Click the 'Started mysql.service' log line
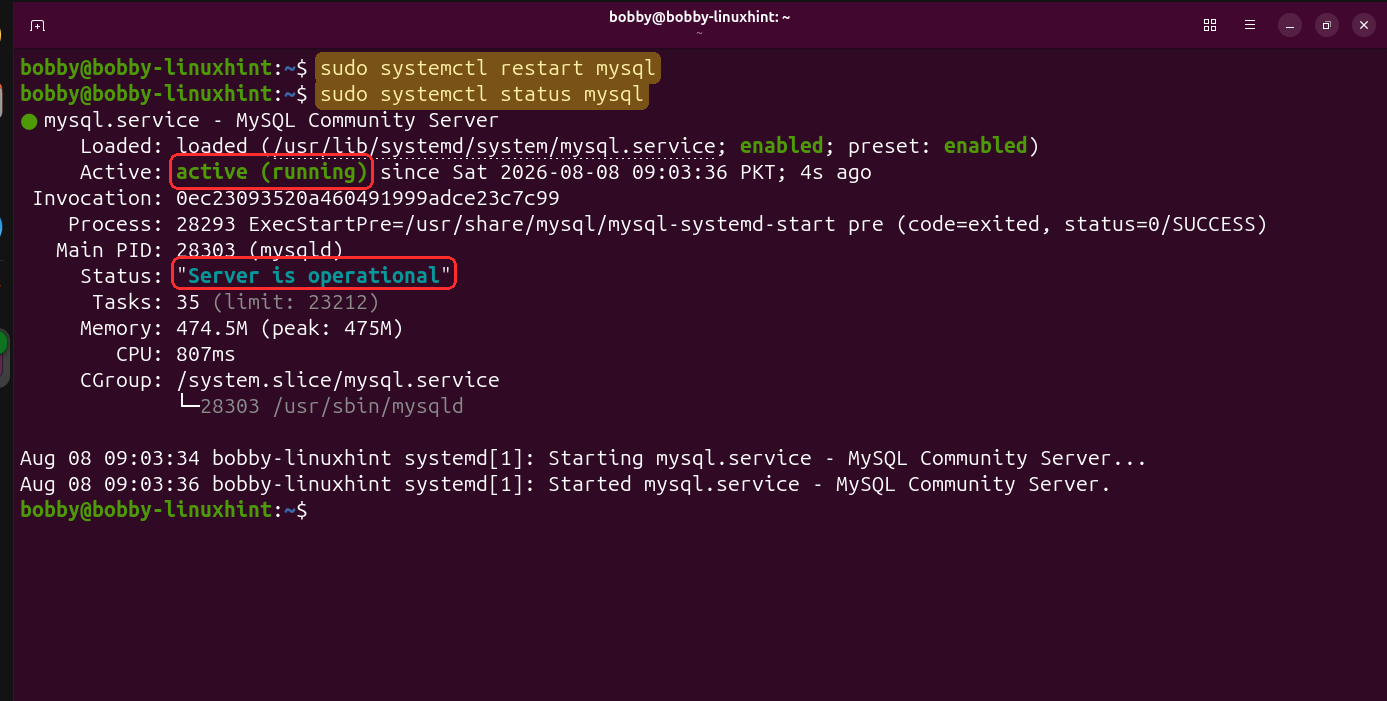The image size is (1387, 701). (x=565, y=484)
